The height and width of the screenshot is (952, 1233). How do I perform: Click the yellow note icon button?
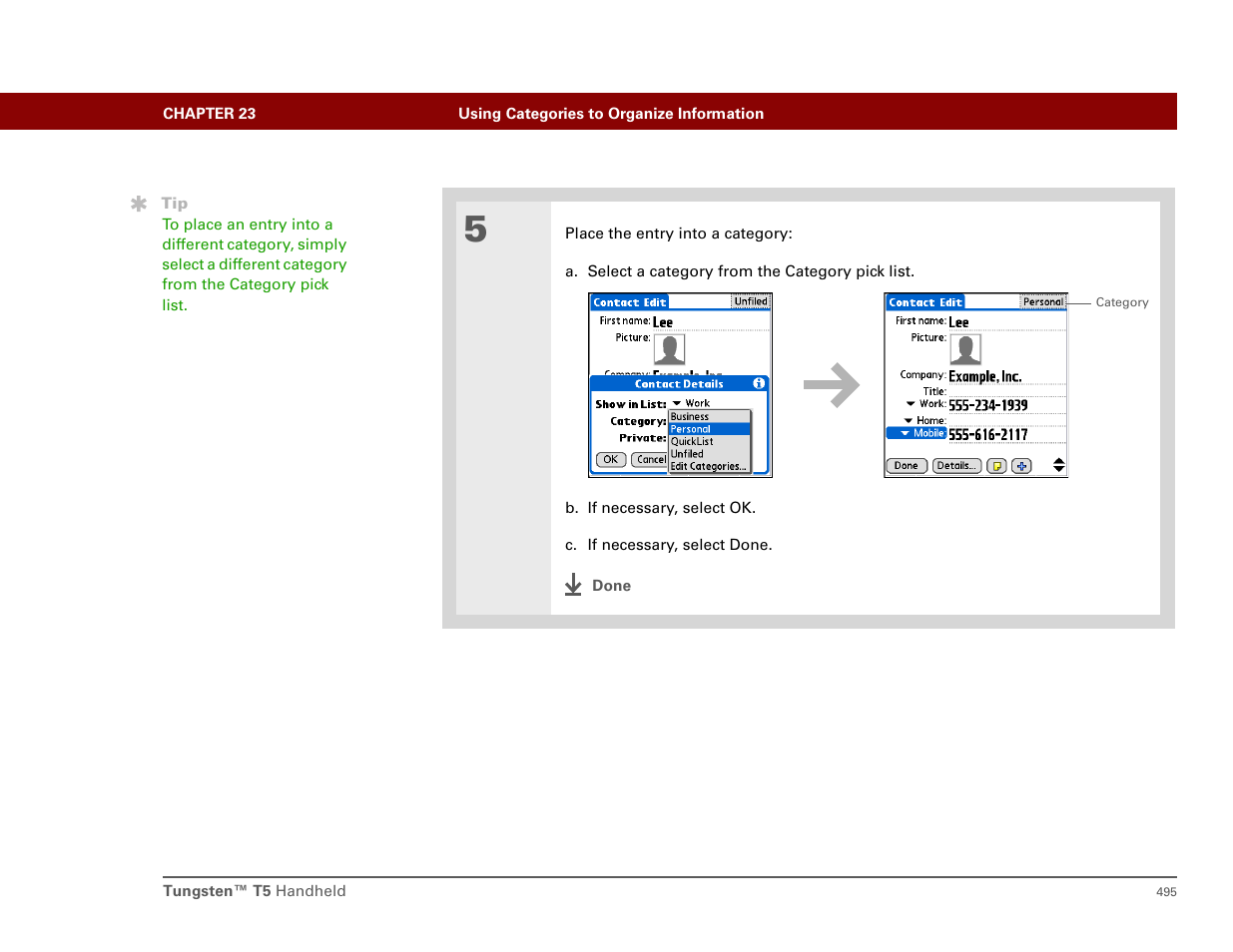(x=996, y=466)
